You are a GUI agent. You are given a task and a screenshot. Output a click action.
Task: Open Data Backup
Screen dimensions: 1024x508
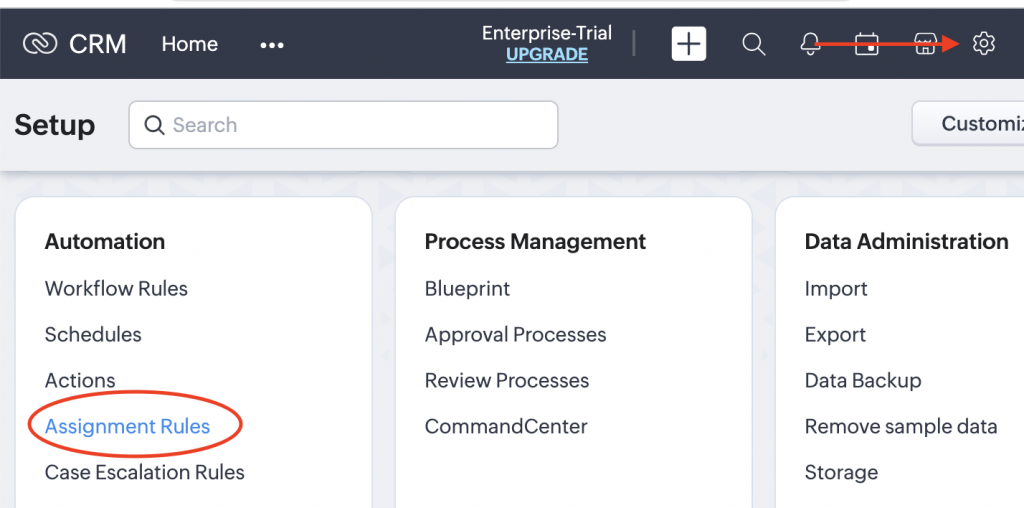click(863, 380)
